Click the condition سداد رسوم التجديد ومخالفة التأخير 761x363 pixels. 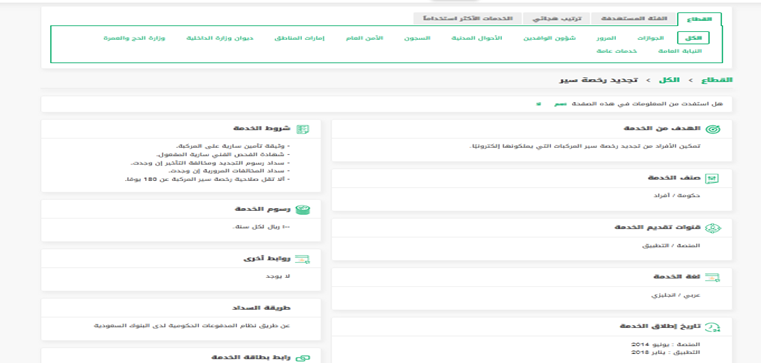tap(210, 163)
